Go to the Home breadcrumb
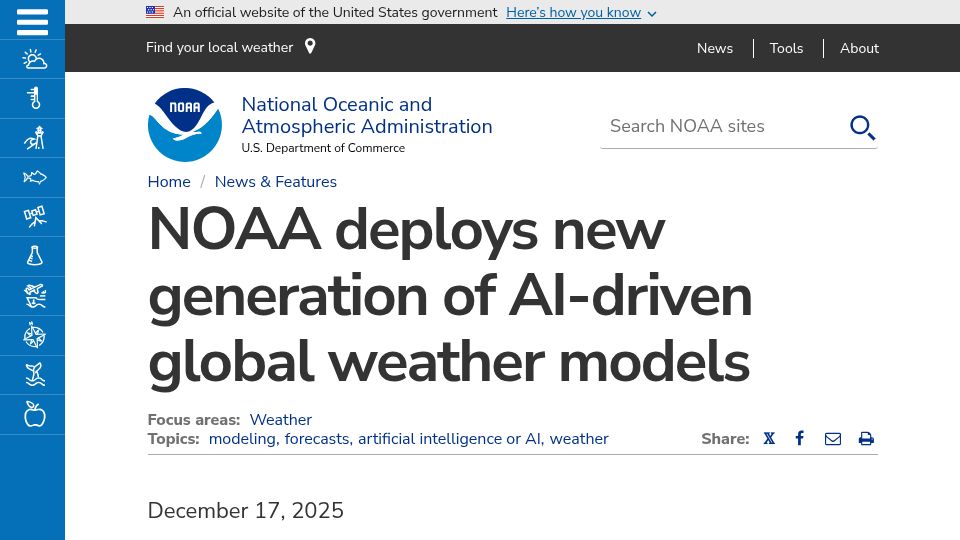960x540 pixels. (x=169, y=182)
